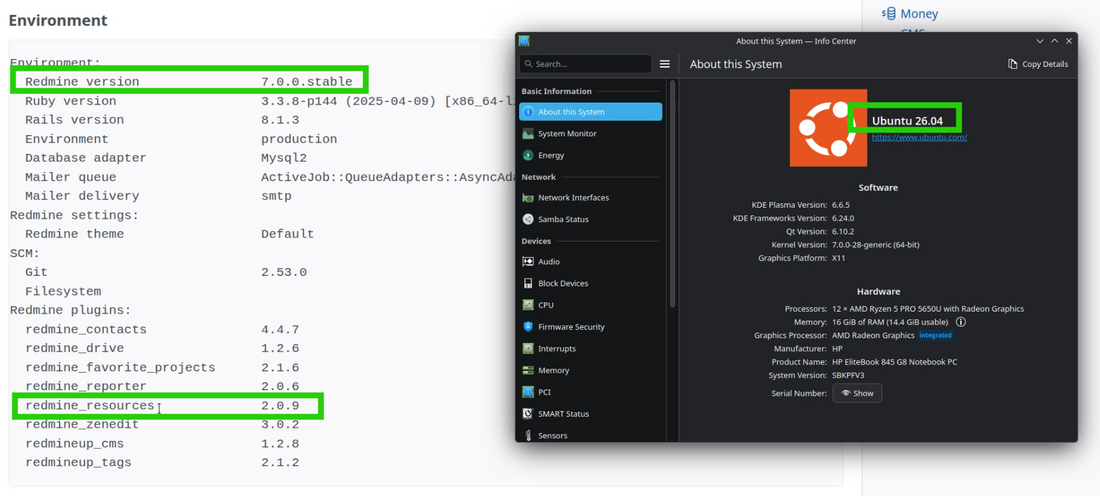
Task: Click the Interrupts icon in sidebar
Action: click(528, 349)
